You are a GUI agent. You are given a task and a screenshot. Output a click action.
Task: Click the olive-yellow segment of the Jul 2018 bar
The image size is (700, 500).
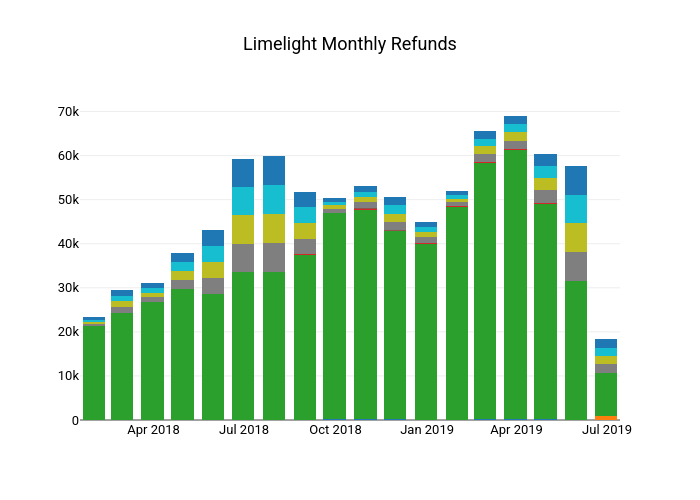point(243,229)
